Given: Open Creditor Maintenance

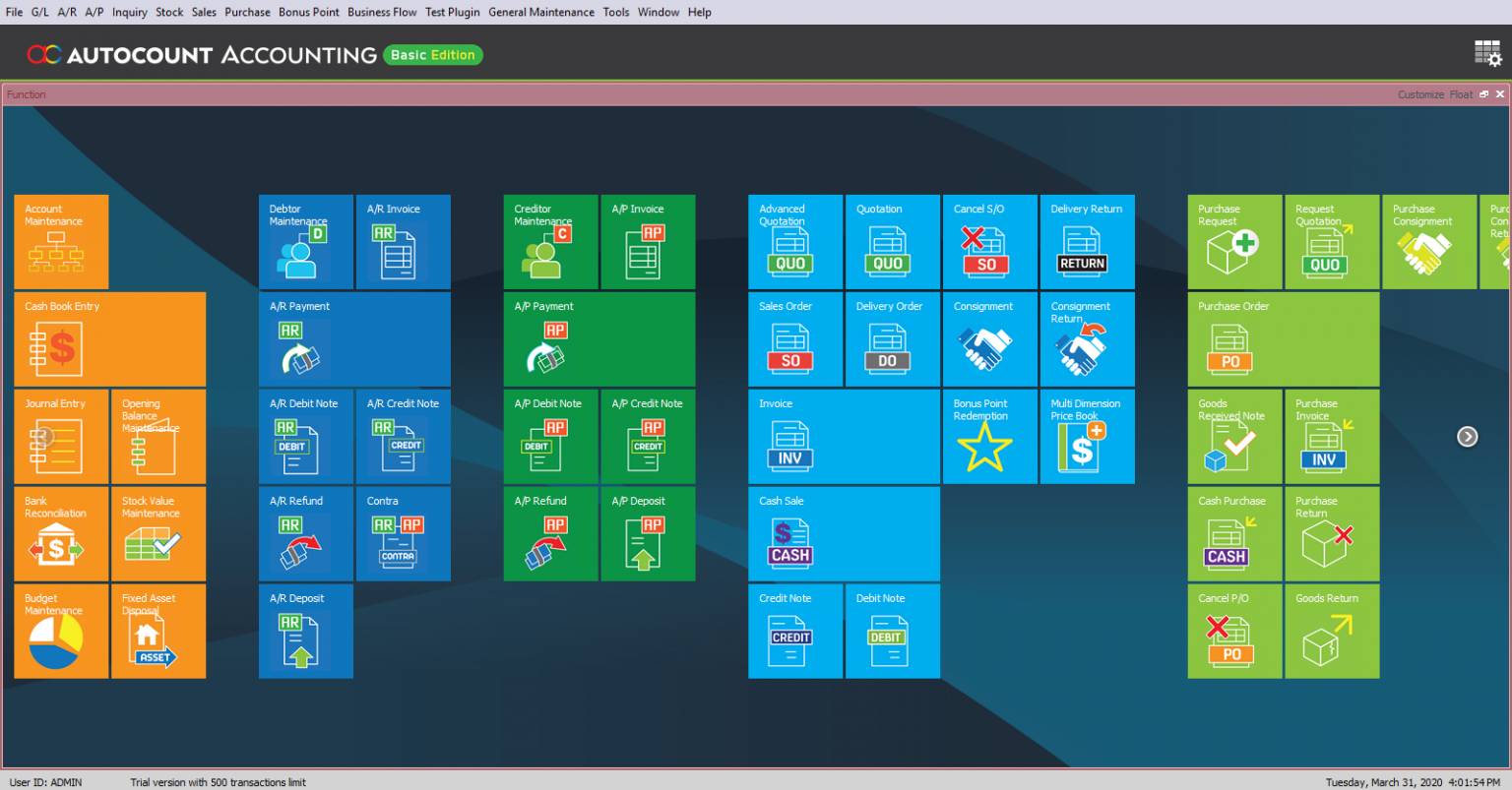Looking at the screenshot, I should (550, 241).
